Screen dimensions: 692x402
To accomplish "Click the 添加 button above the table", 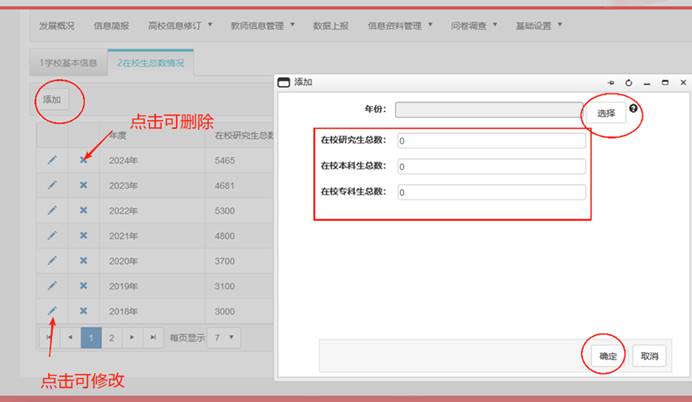I will (51, 100).
